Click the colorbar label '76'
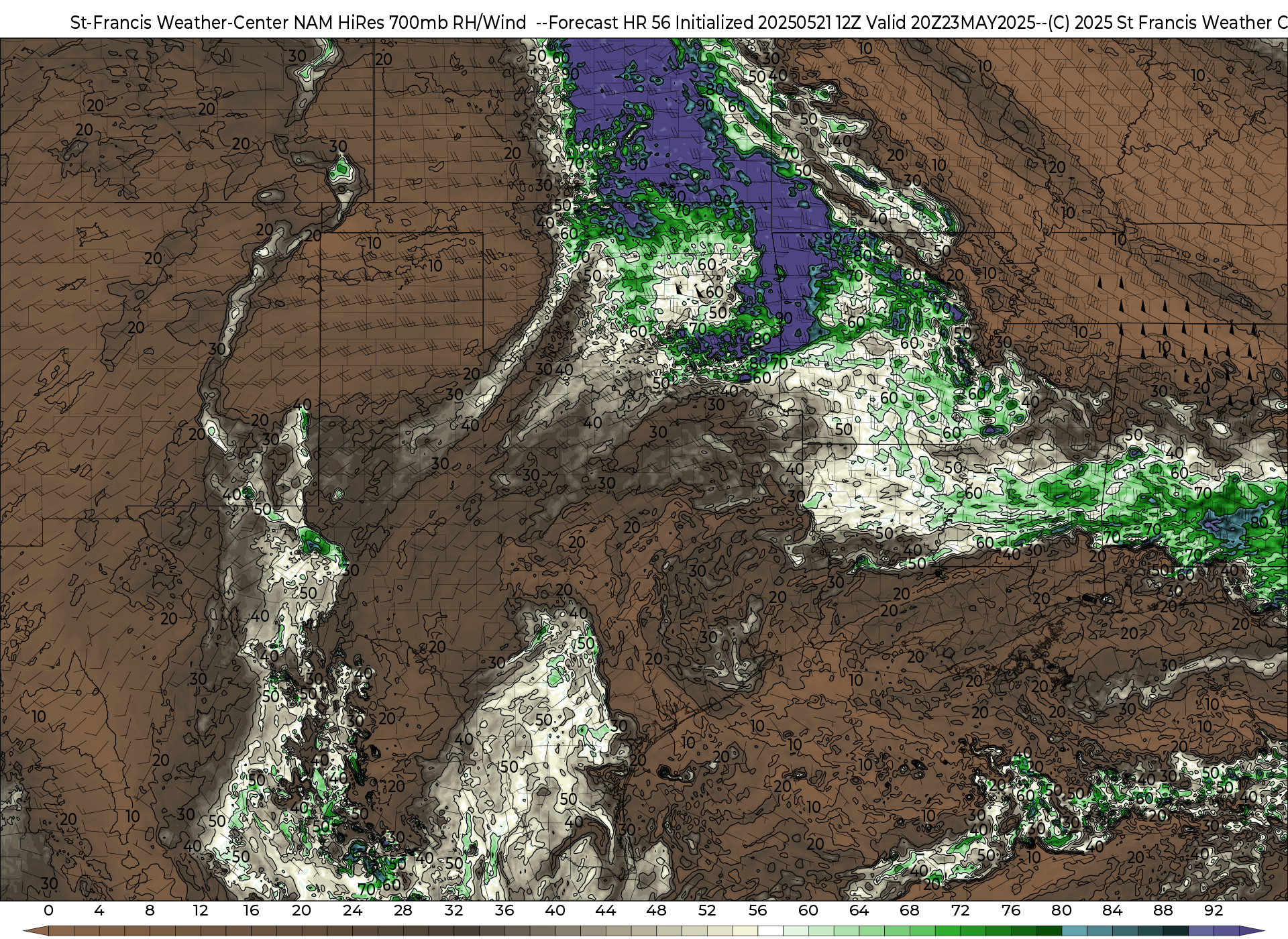Viewport: 1288px width, 939px height. pyautogui.click(x=1011, y=910)
